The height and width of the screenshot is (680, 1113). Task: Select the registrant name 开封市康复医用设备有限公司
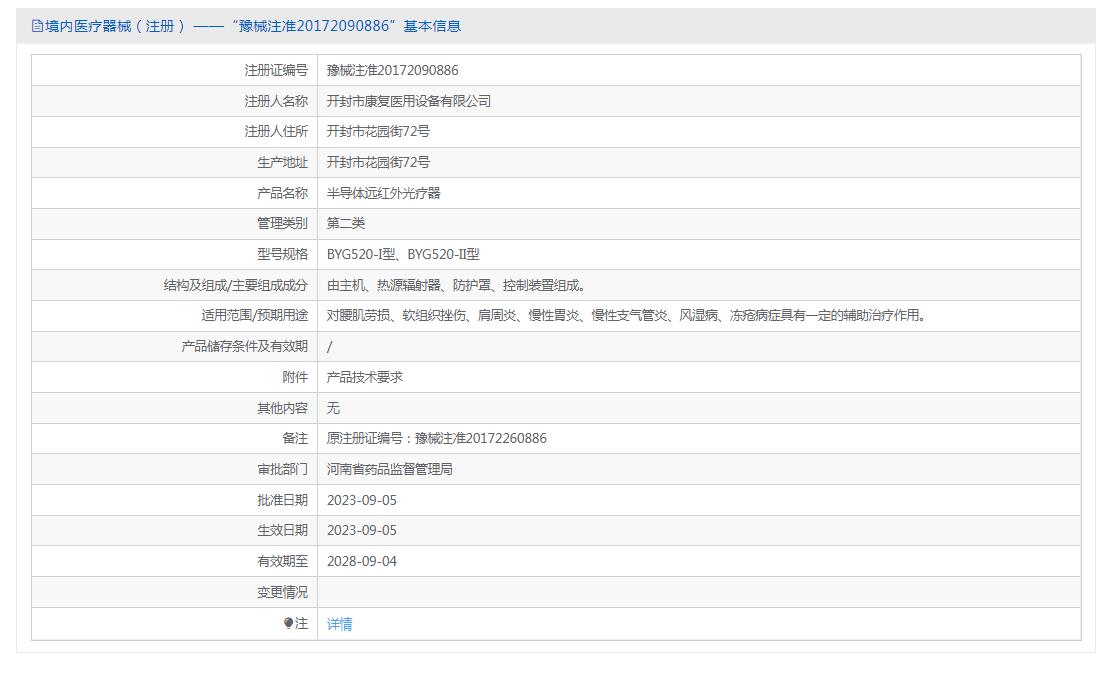click(409, 101)
